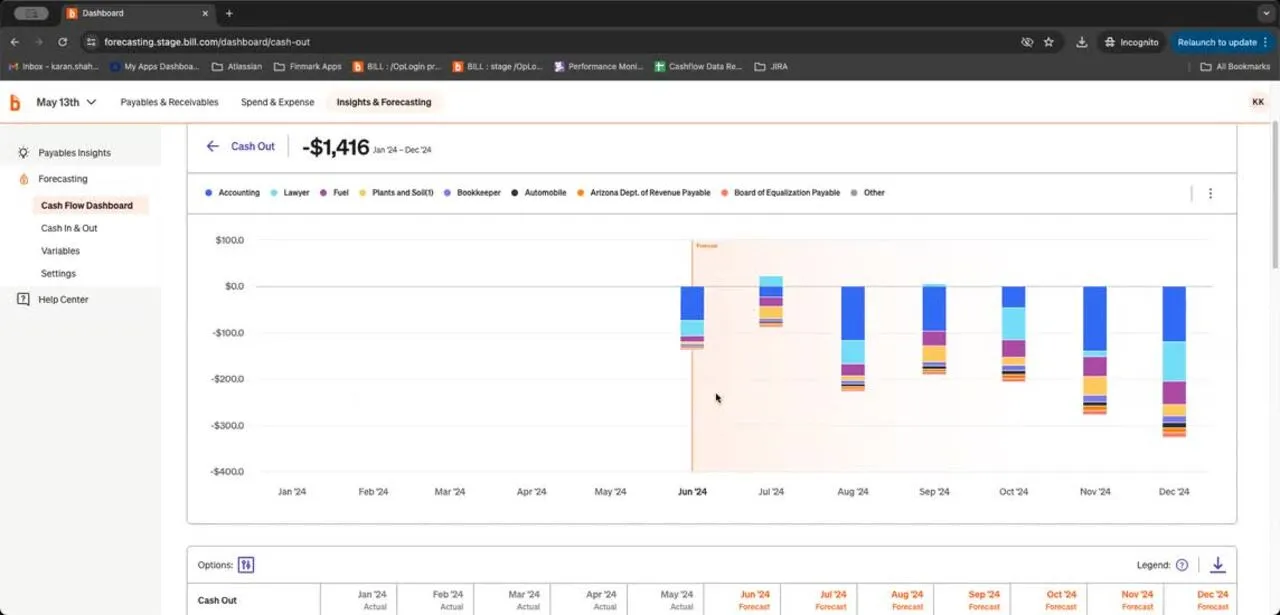The image size is (1280, 615).
Task: Reload the page with refresh icon
Action: click(x=62, y=42)
